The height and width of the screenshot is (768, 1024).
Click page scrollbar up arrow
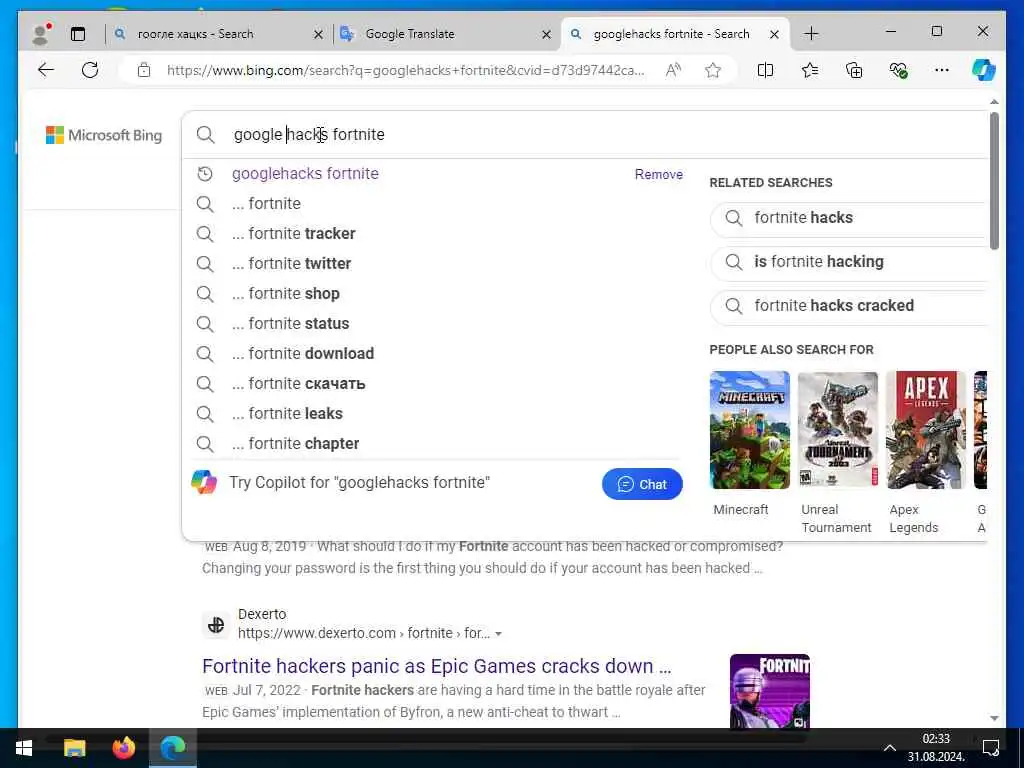point(994,102)
